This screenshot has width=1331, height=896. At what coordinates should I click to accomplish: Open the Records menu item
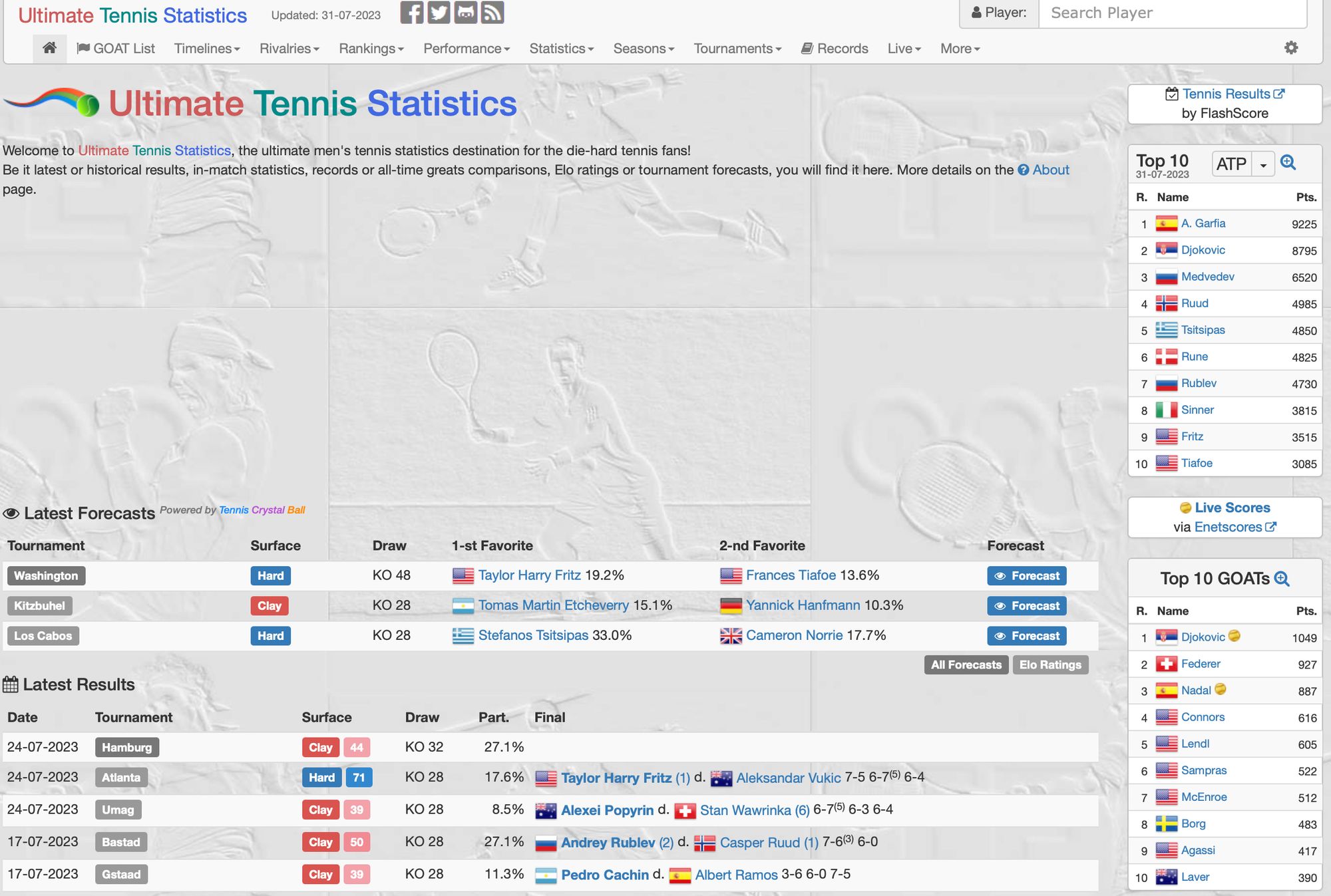[835, 49]
